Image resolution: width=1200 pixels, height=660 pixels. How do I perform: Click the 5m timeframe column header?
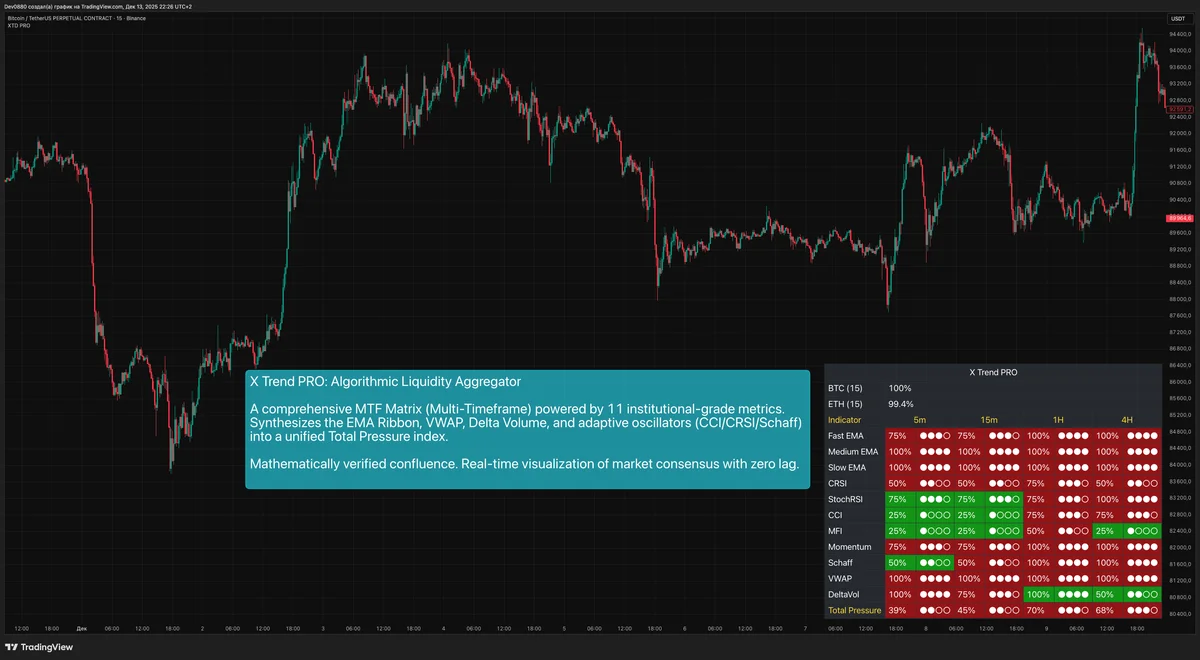pyautogui.click(x=919, y=420)
